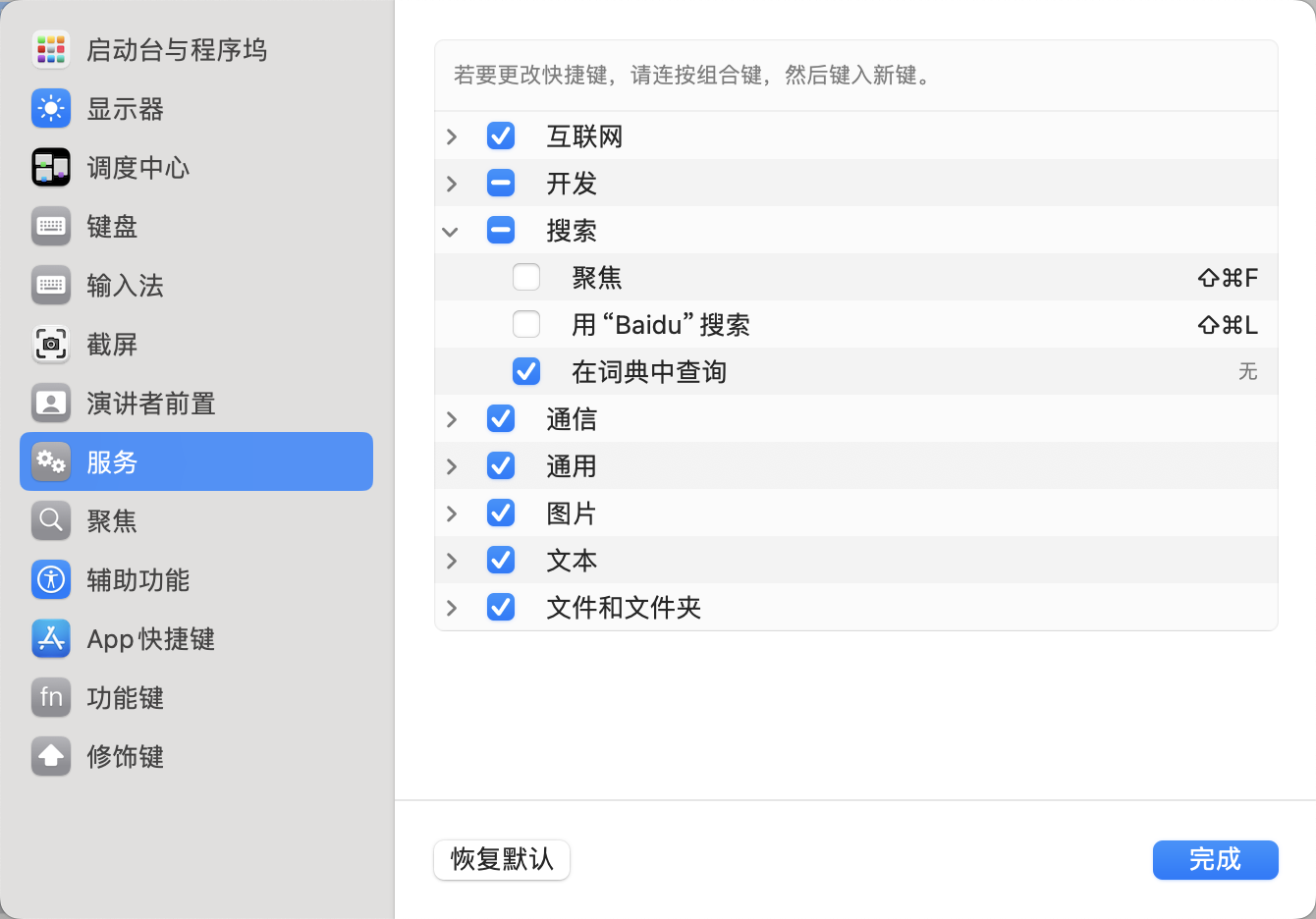The height and width of the screenshot is (919, 1316).
Task: Click the Launchpad & Dock icon in sidebar
Action: [51, 49]
